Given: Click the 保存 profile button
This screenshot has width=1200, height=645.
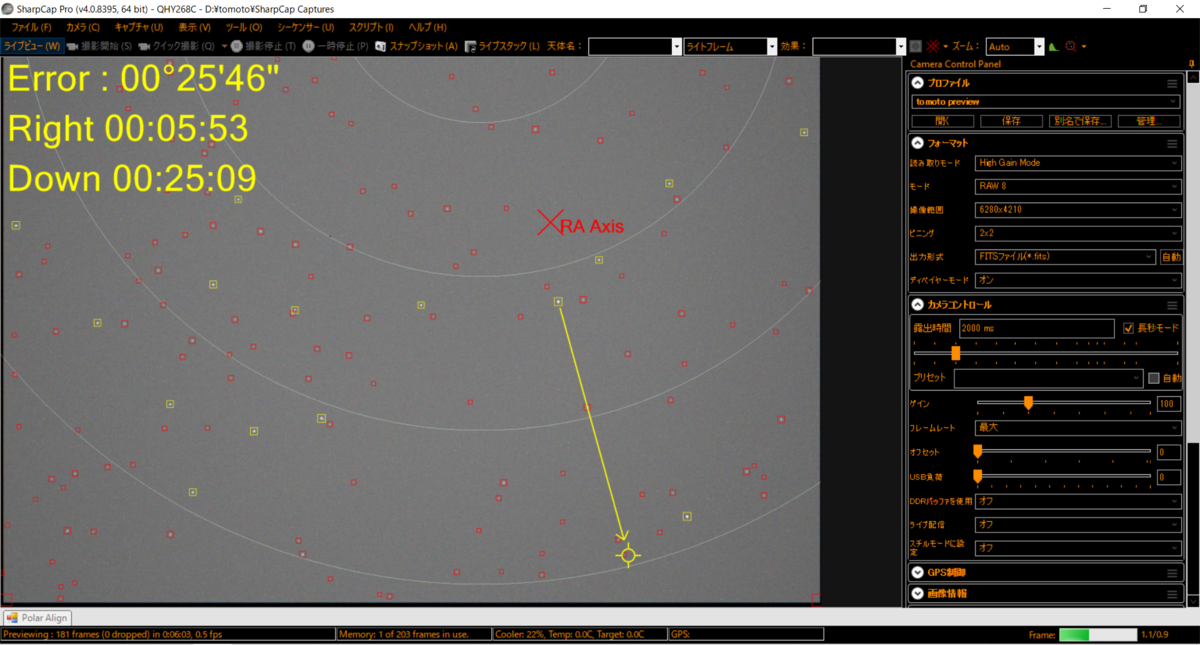Looking at the screenshot, I should pos(1011,121).
